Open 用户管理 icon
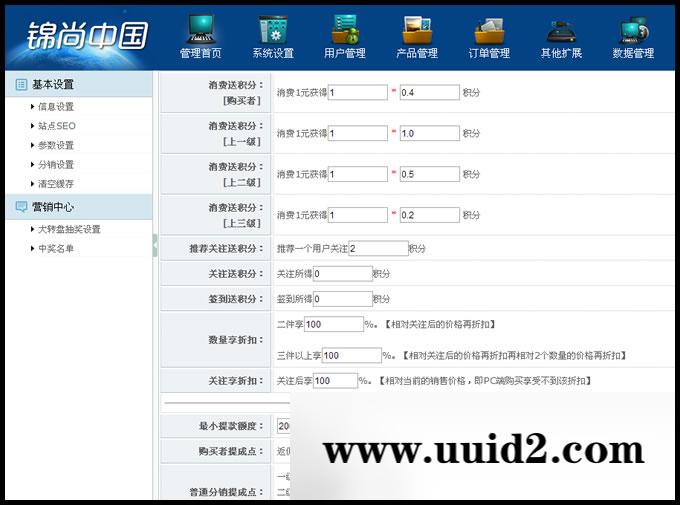Screen dimensions: 680x505 click(345, 30)
